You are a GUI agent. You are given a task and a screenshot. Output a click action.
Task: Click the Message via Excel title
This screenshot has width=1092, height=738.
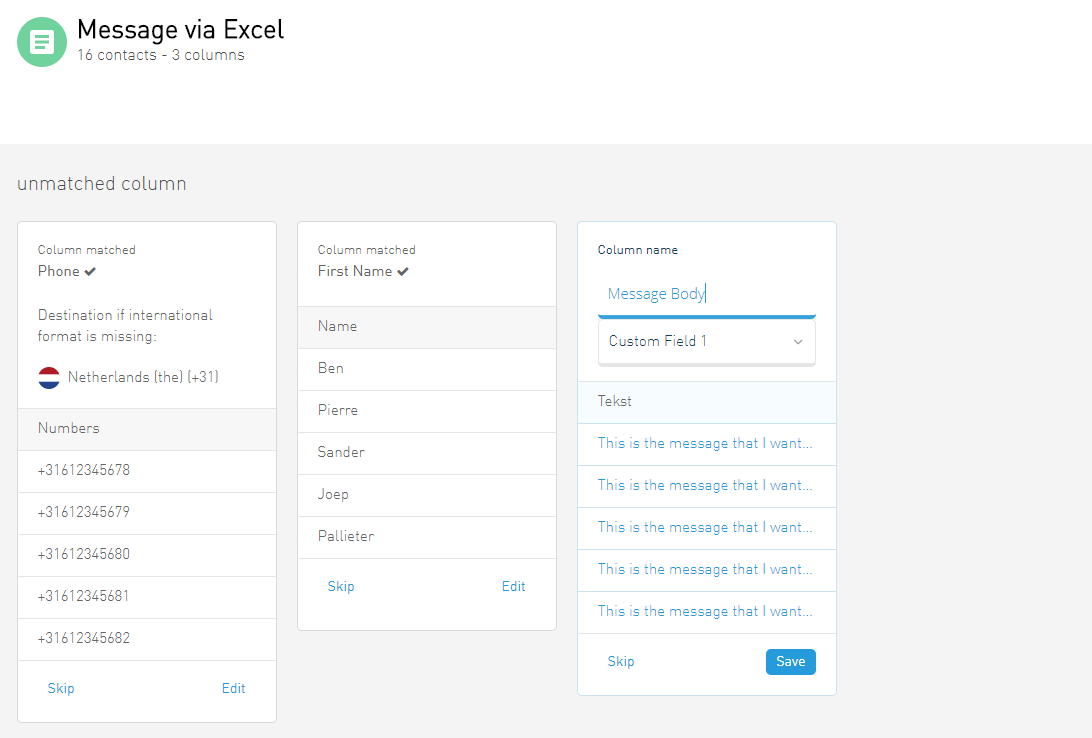180,29
